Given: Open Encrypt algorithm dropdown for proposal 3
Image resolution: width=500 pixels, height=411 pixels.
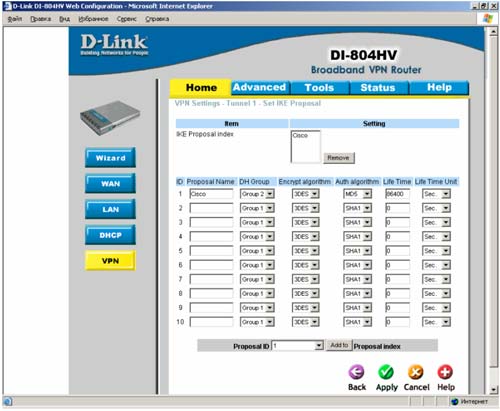Looking at the screenshot, I should click(306, 222).
